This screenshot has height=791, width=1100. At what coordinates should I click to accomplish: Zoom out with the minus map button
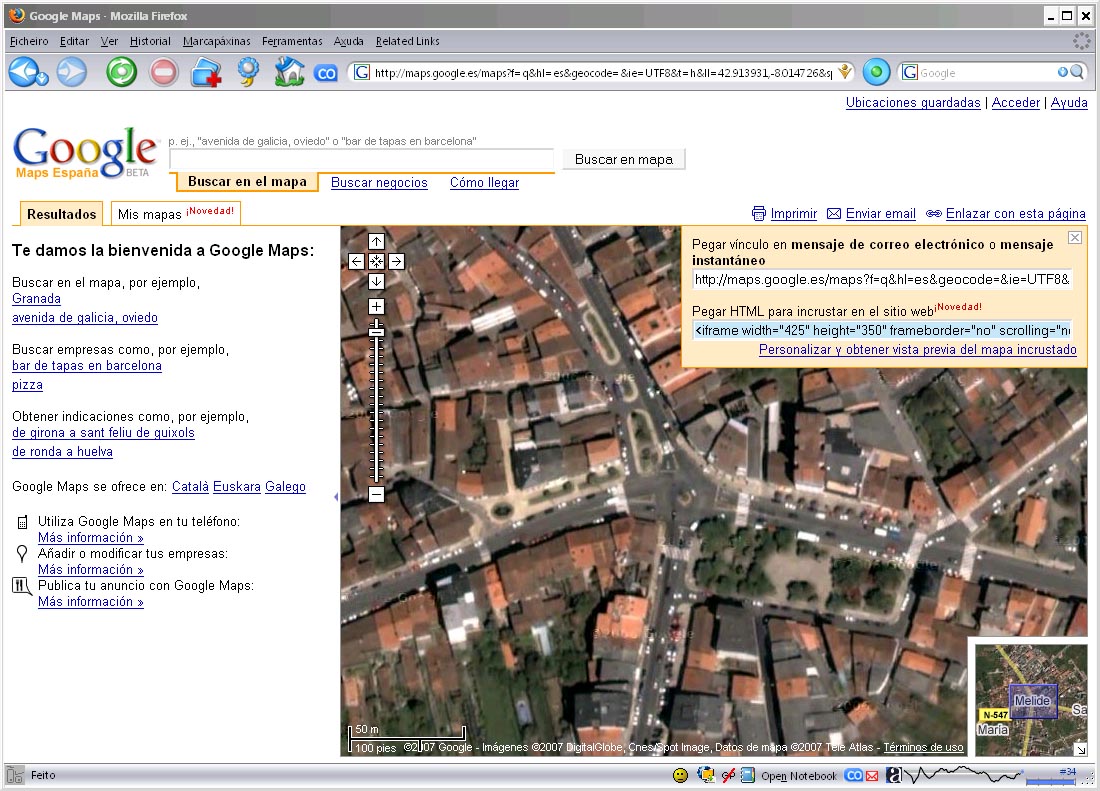(x=377, y=494)
